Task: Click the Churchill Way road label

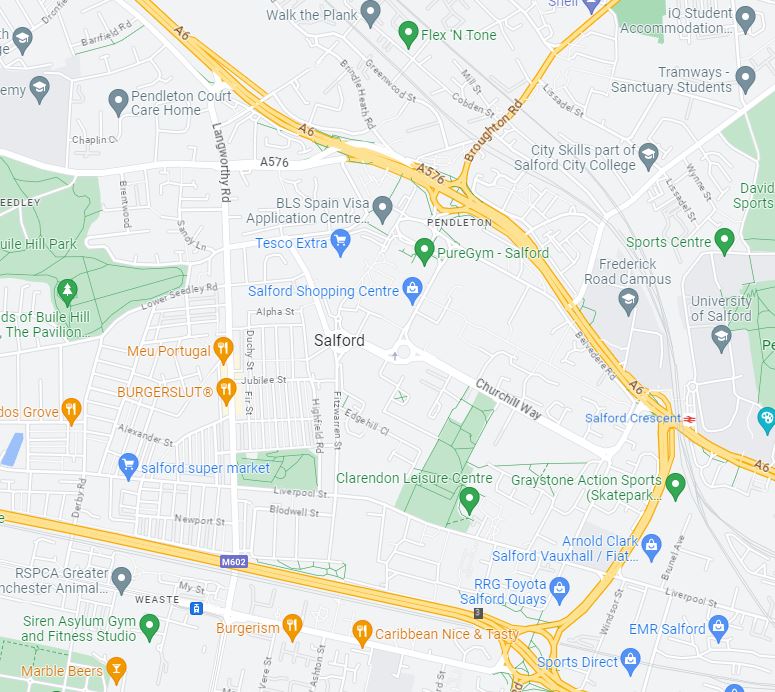Action: tap(509, 399)
